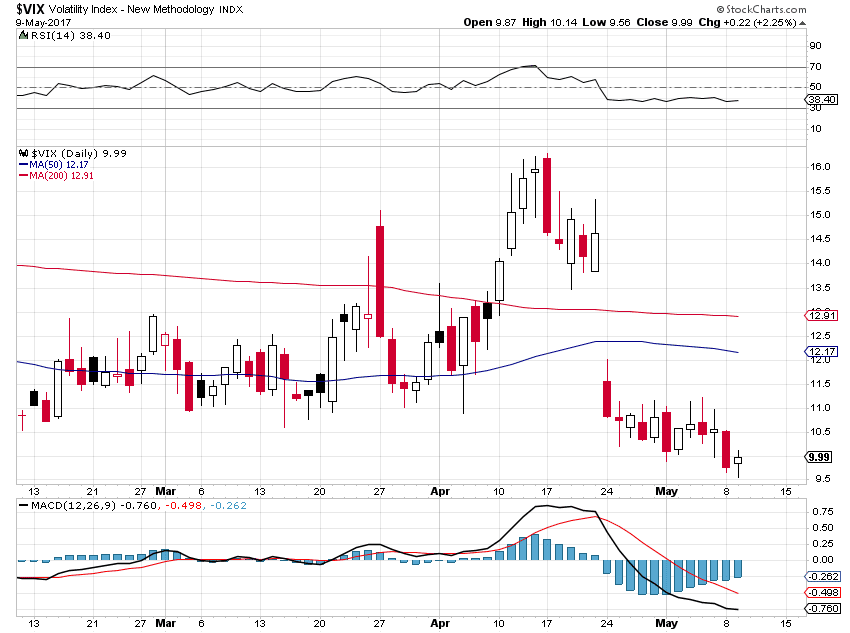
Task: Click the 10 level on the RSI axis
Action: pos(815,129)
